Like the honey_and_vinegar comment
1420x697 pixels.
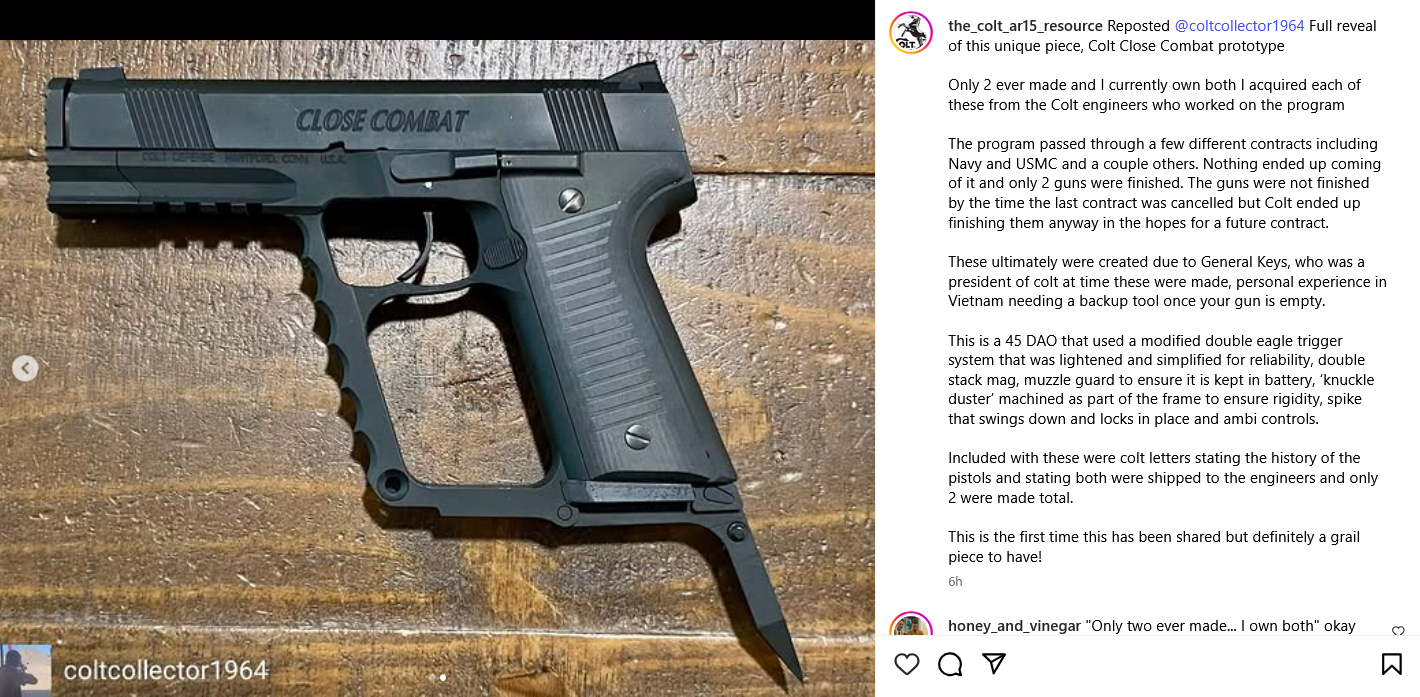coord(1398,631)
